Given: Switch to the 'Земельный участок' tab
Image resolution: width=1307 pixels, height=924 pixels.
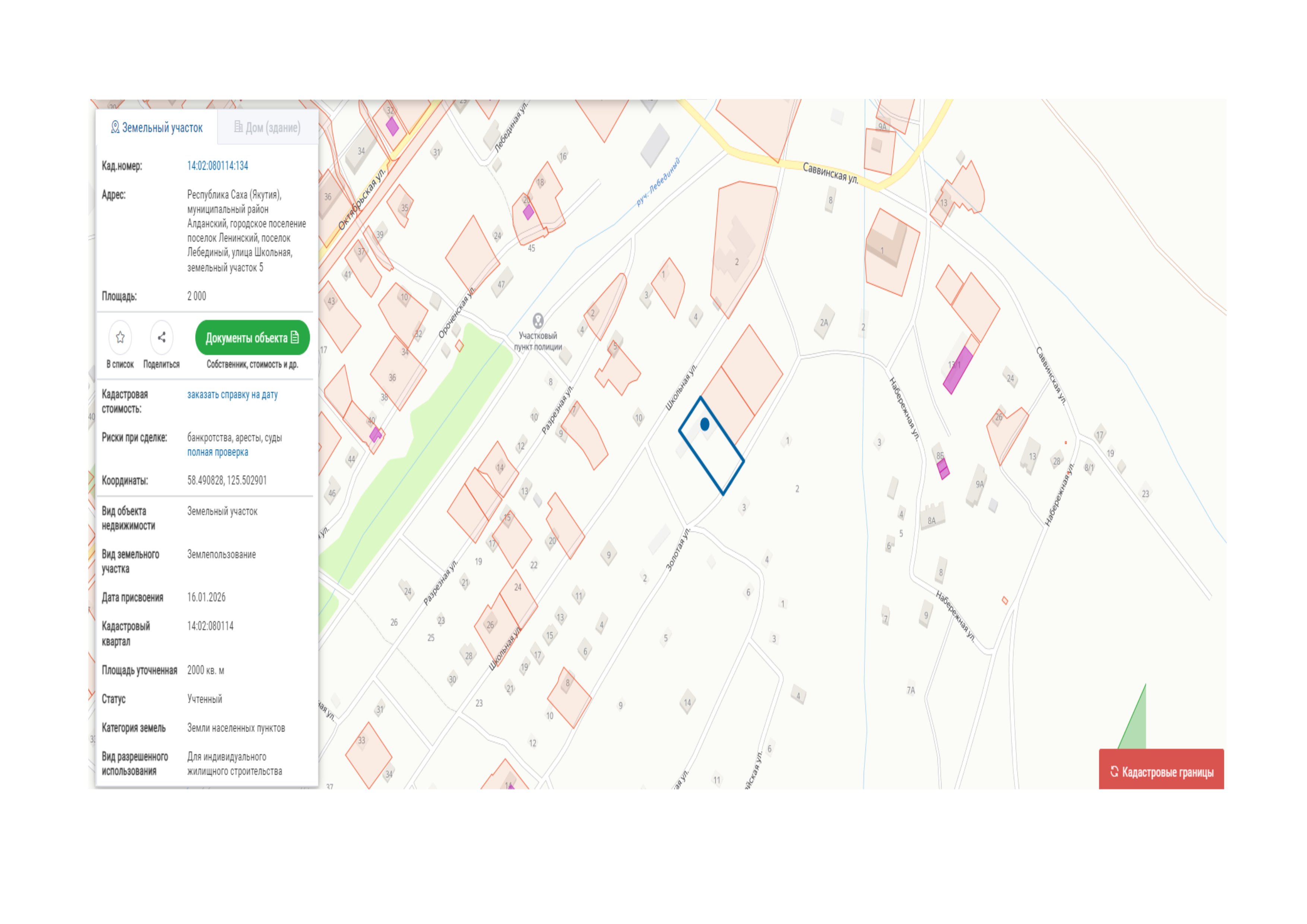Looking at the screenshot, I should pos(156,127).
